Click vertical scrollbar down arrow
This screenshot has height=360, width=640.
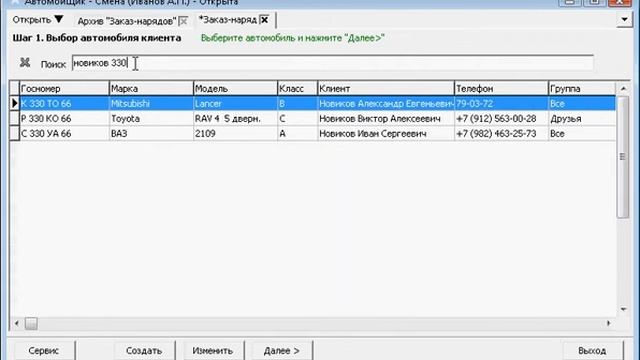click(x=623, y=309)
